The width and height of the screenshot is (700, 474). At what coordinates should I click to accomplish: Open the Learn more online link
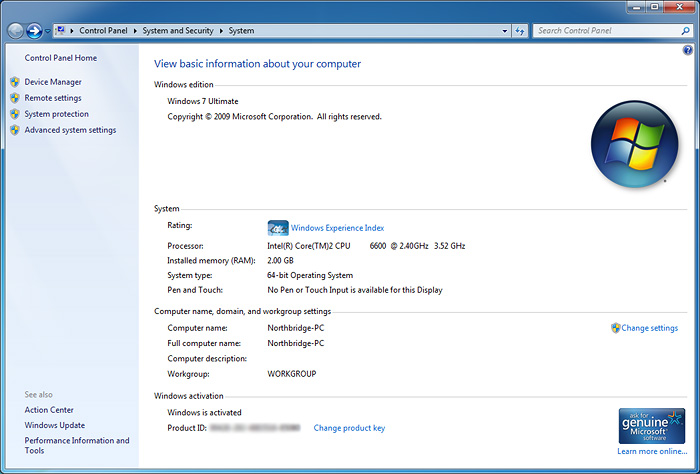(652, 451)
